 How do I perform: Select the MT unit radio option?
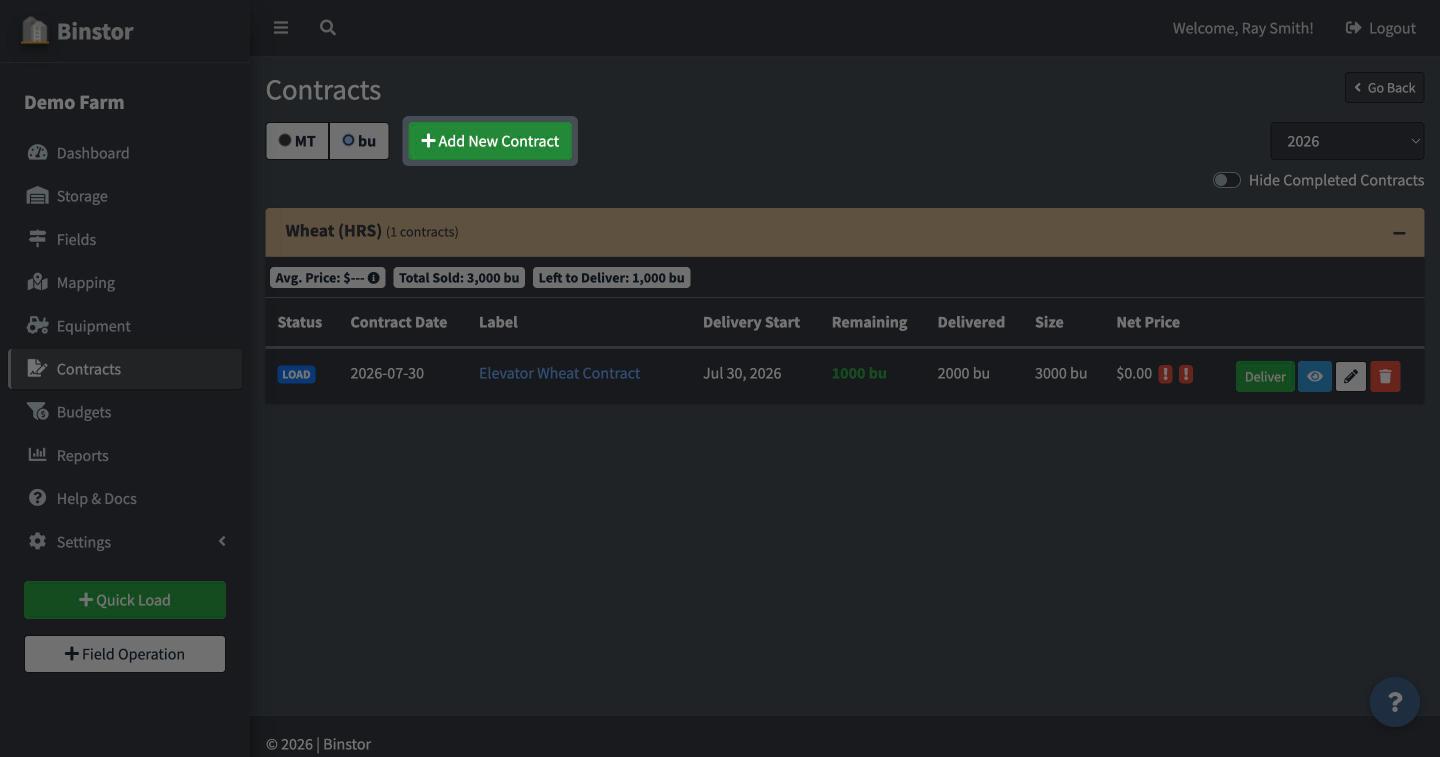click(297, 141)
